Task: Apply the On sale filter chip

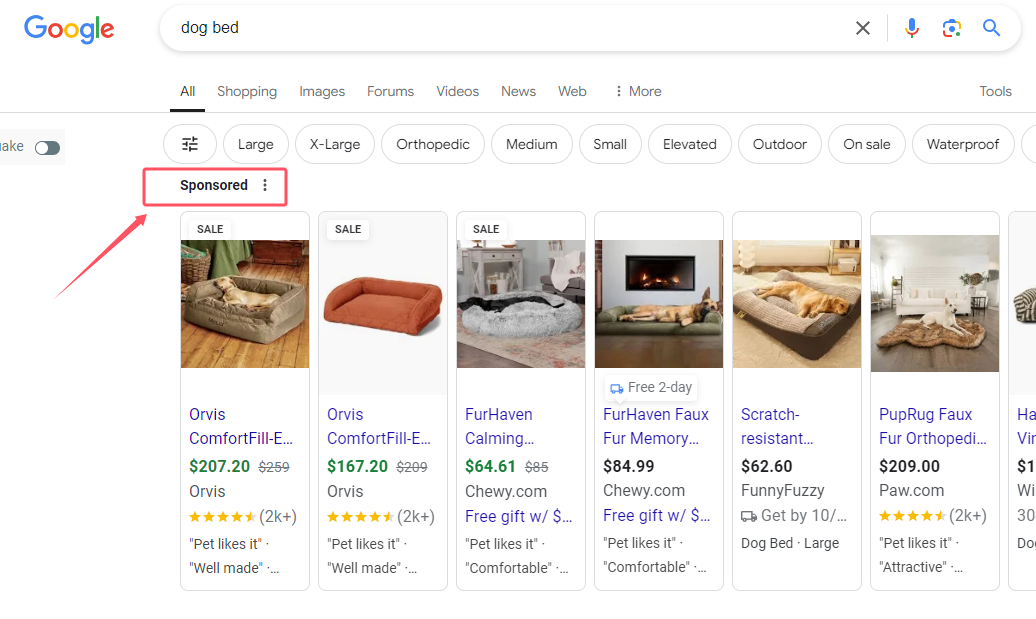Action: click(867, 144)
